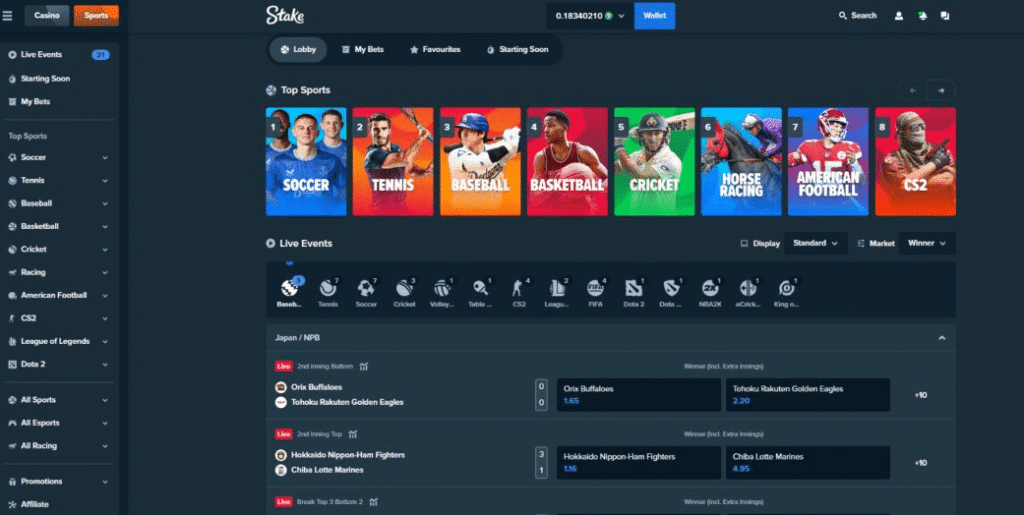This screenshot has width=1024, height=515.
Task: Switch to Sports mode
Action: pos(96,16)
